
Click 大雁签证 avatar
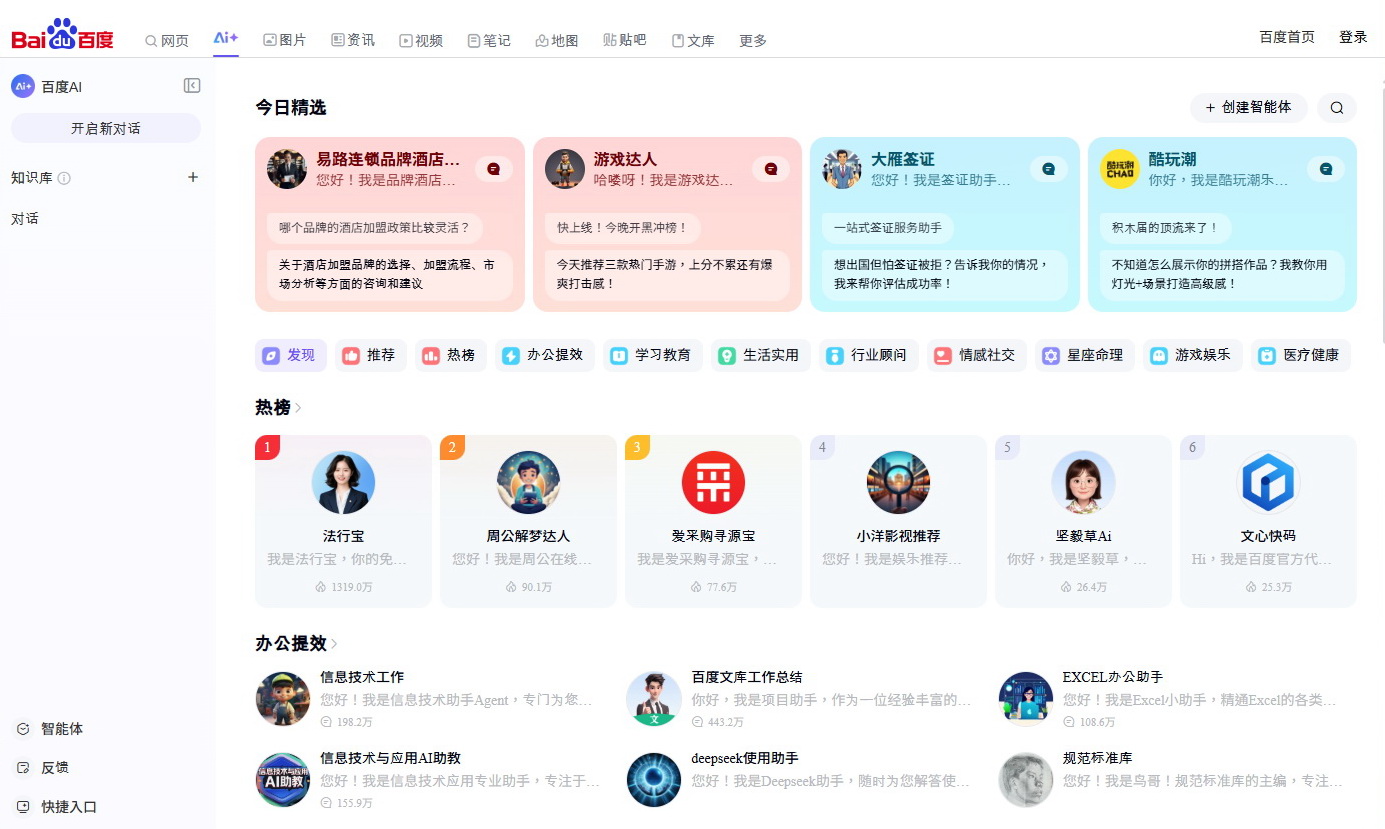842,169
